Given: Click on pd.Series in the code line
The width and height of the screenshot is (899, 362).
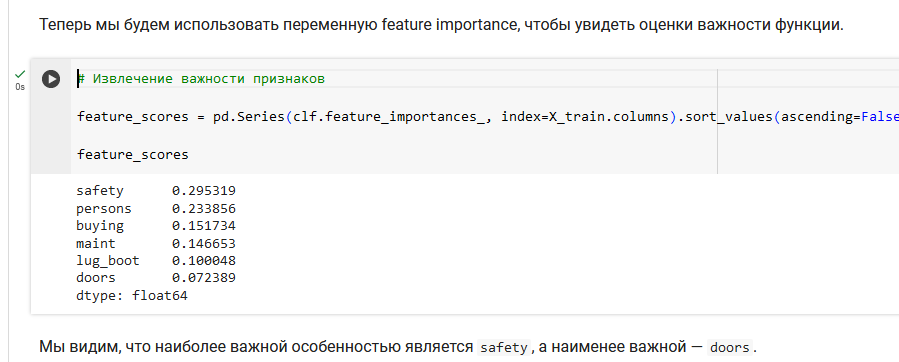Looking at the screenshot, I should [x=249, y=117].
